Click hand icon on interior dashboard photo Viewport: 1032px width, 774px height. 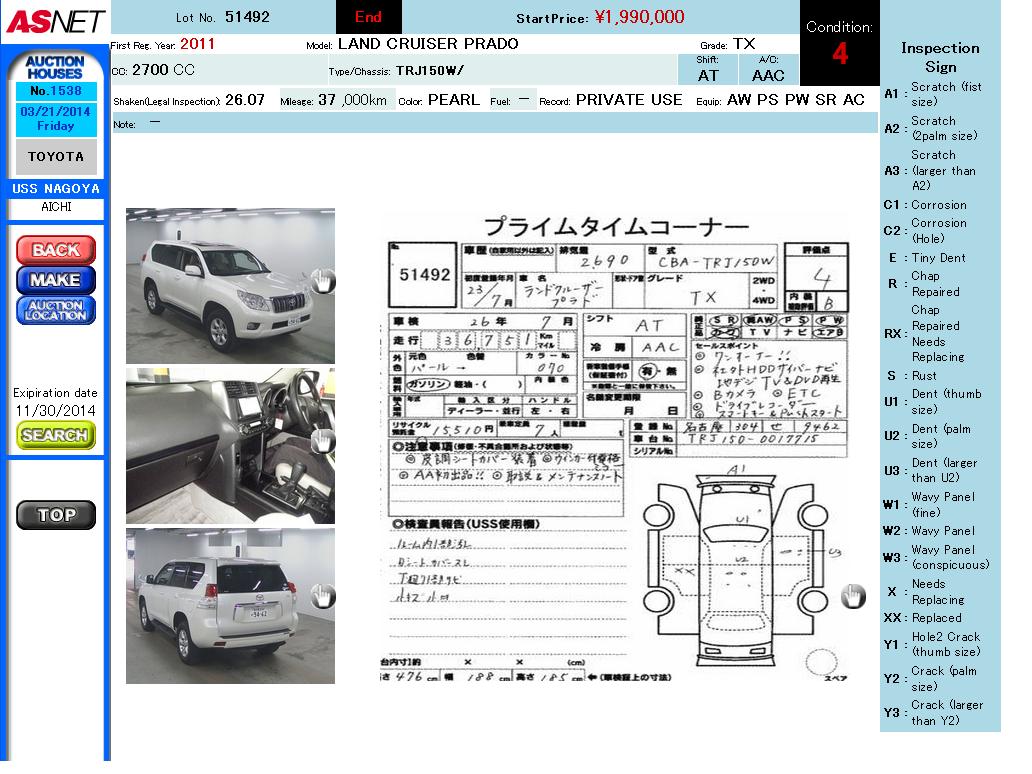click(322, 441)
